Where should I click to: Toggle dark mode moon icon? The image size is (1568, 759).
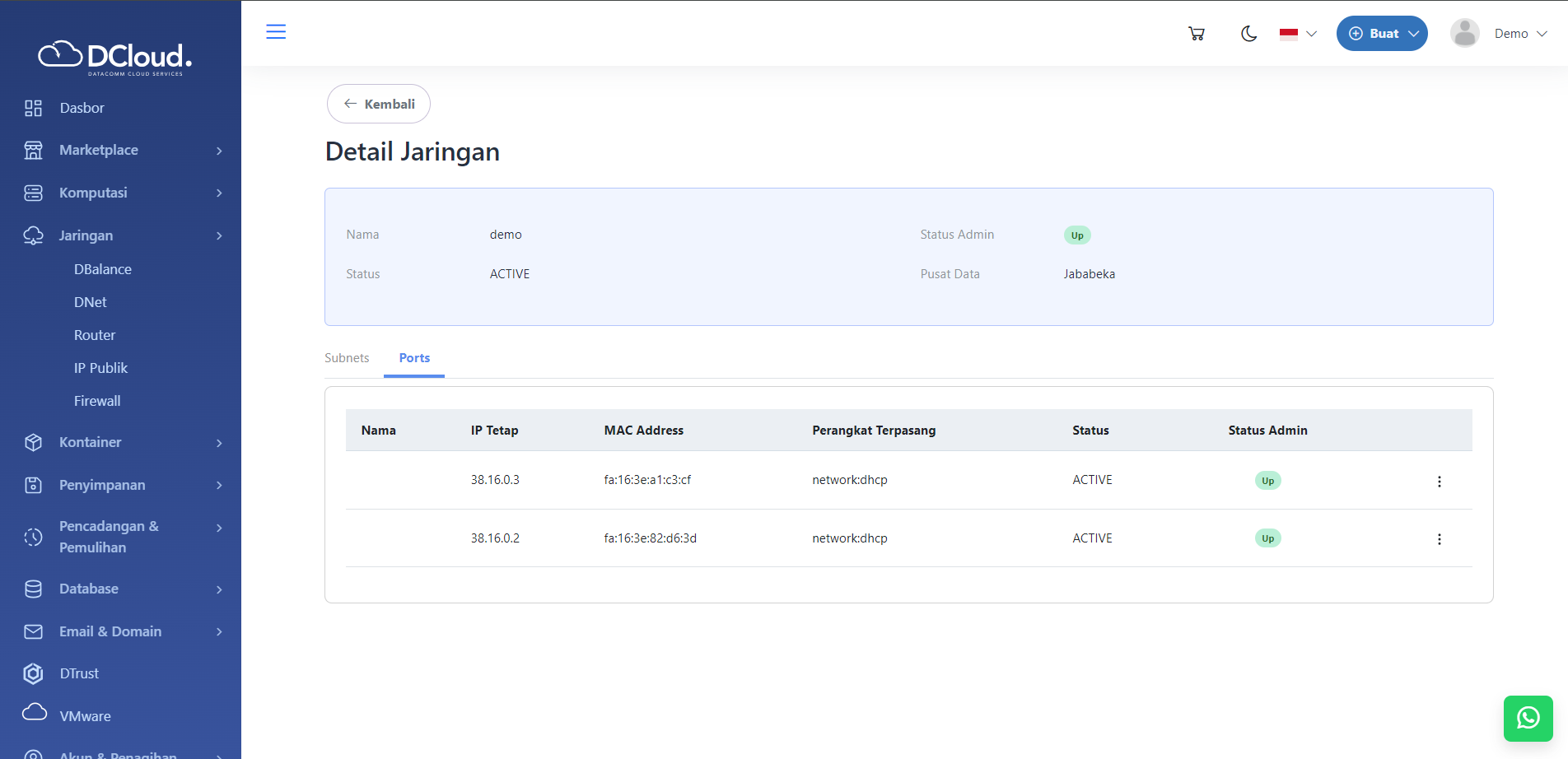tap(1248, 34)
